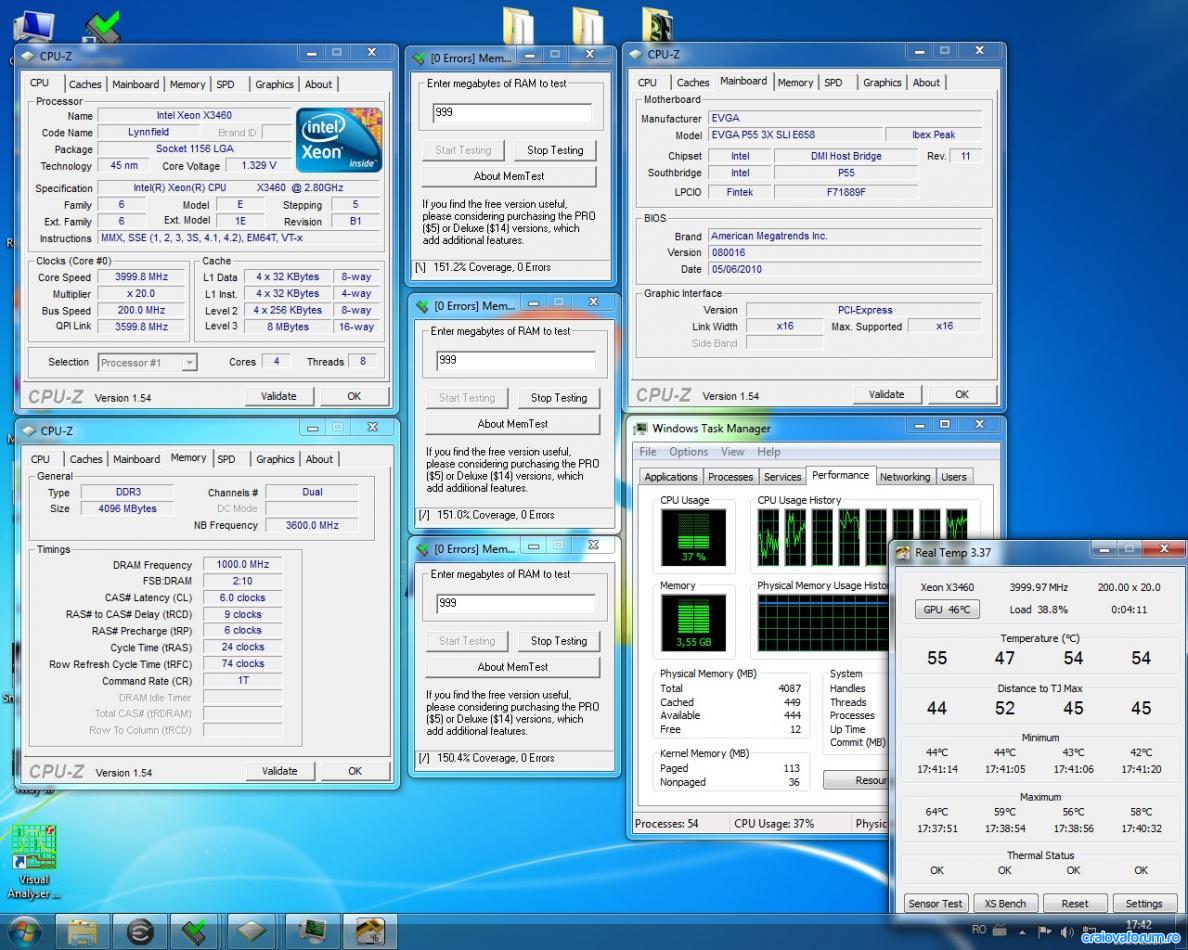
Task: Show hidden tray icons arrow
Action: tap(1022, 931)
